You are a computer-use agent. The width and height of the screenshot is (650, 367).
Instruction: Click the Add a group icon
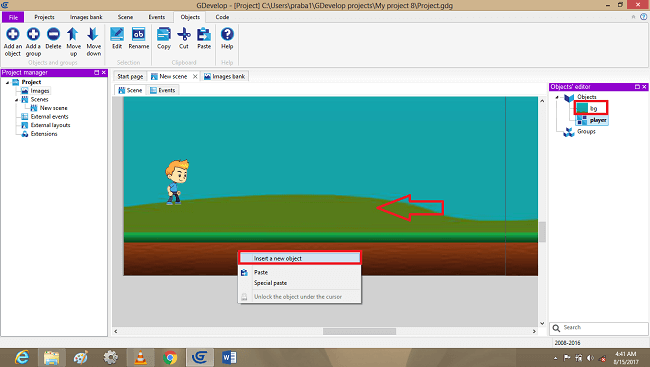[x=33, y=34]
